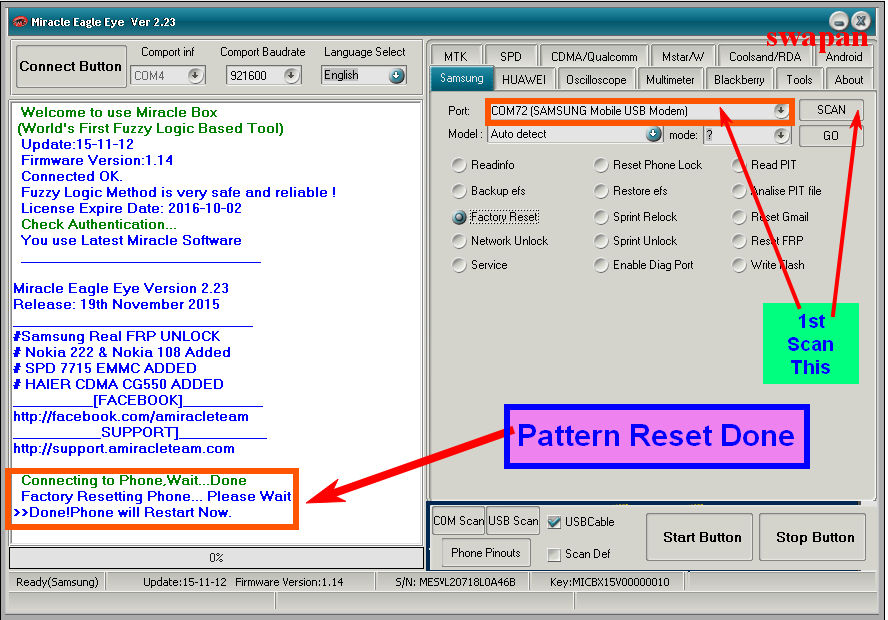Expand the Port COM72 dropdown arrow
Viewport: 888px width, 620px height.
[781, 110]
